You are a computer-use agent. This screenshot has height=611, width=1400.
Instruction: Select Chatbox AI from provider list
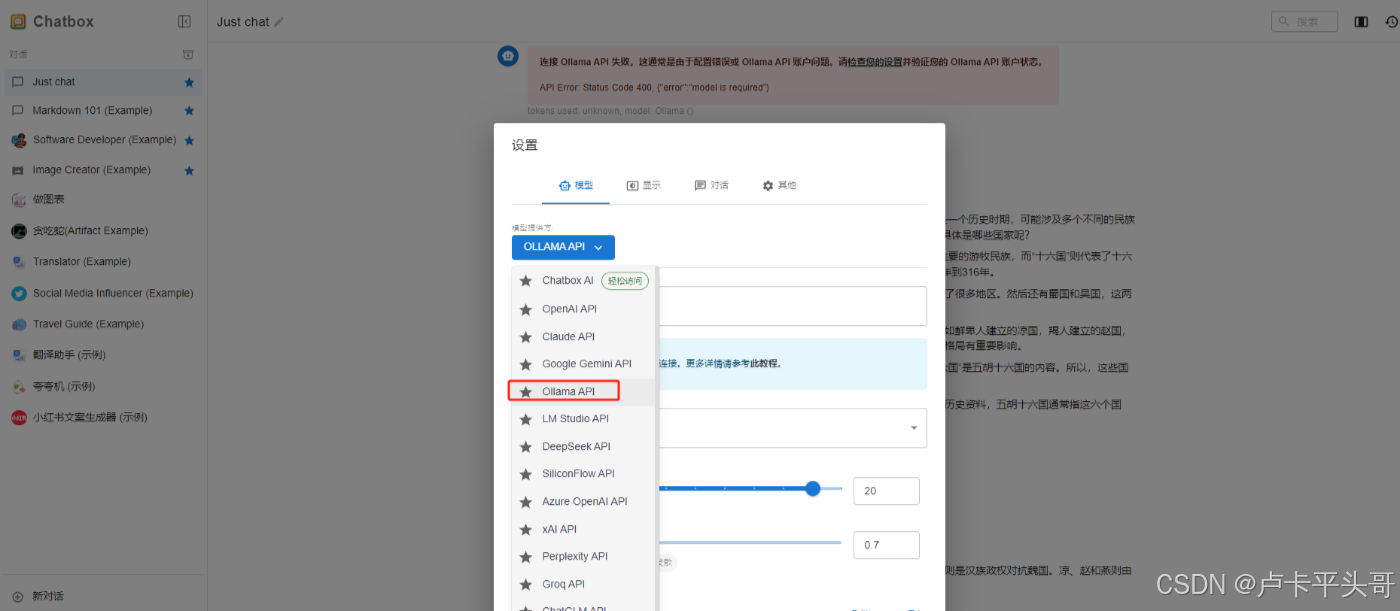pyautogui.click(x=584, y=281)
